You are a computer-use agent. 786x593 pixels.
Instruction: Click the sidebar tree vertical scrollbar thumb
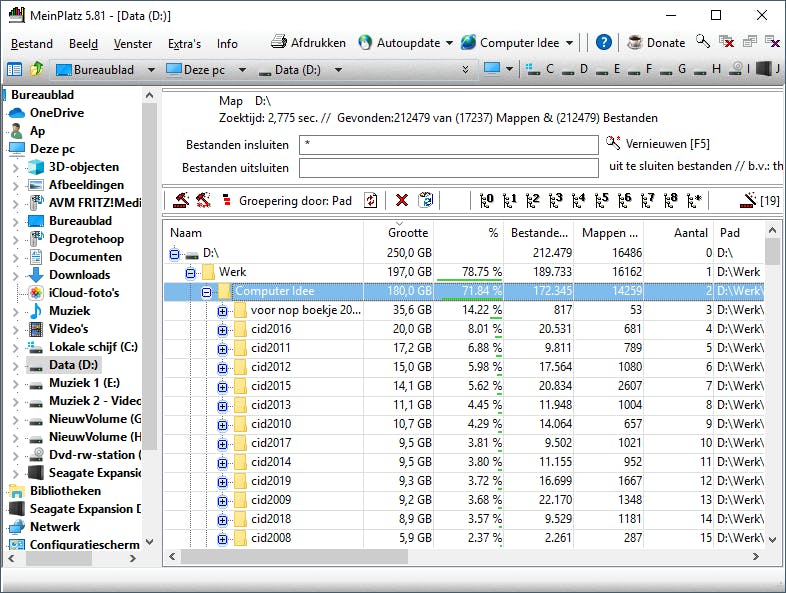(x=149, y=277)
